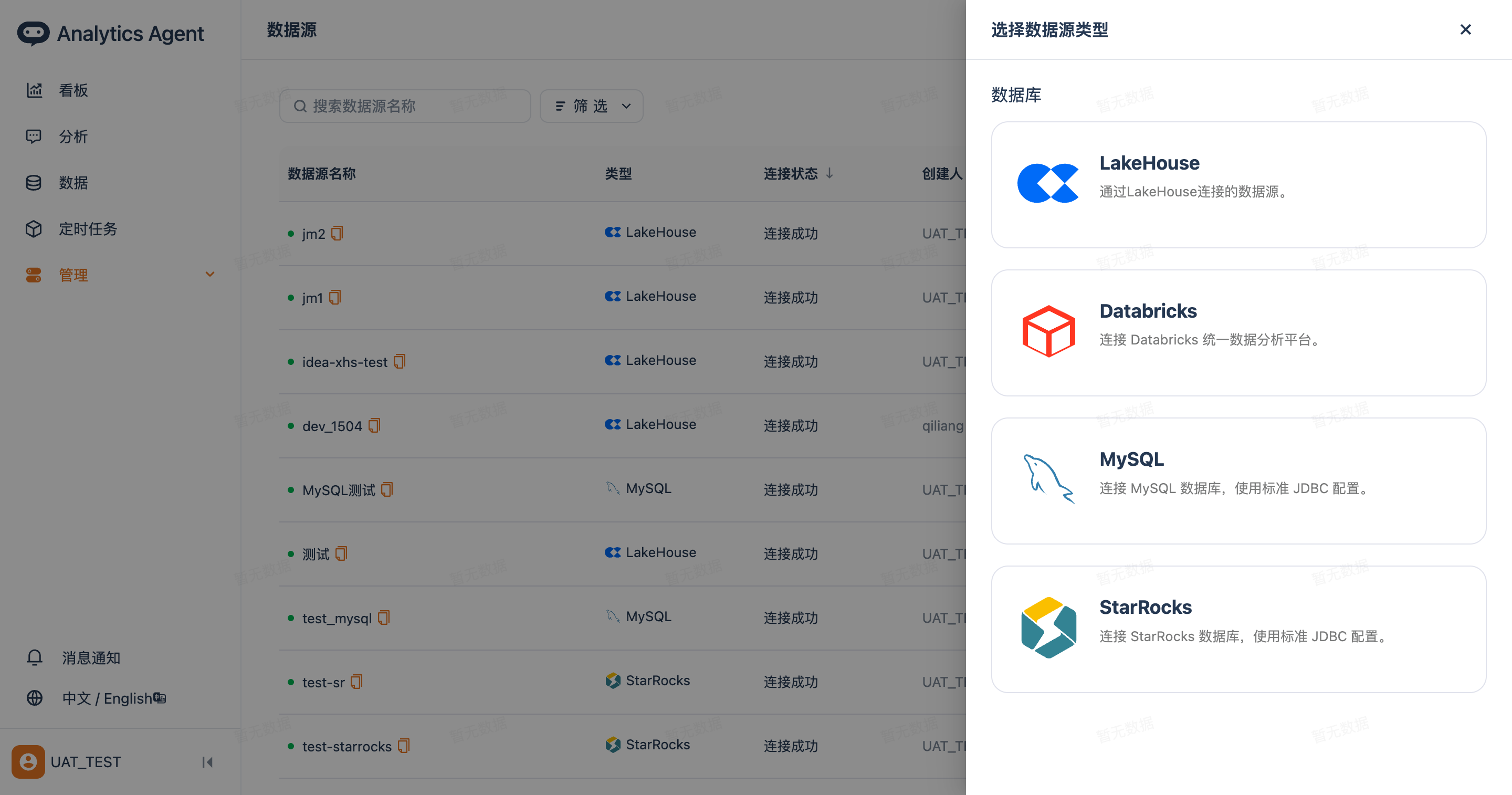
Task: Click the 看板 chart icon
Action: click(x=34, y=90)
